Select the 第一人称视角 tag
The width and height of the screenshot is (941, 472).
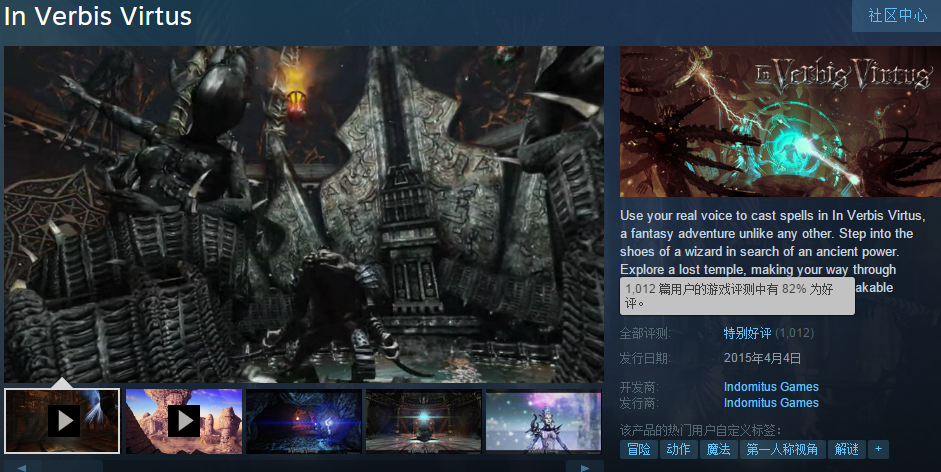pyautogui.click(x=782, y=449)
